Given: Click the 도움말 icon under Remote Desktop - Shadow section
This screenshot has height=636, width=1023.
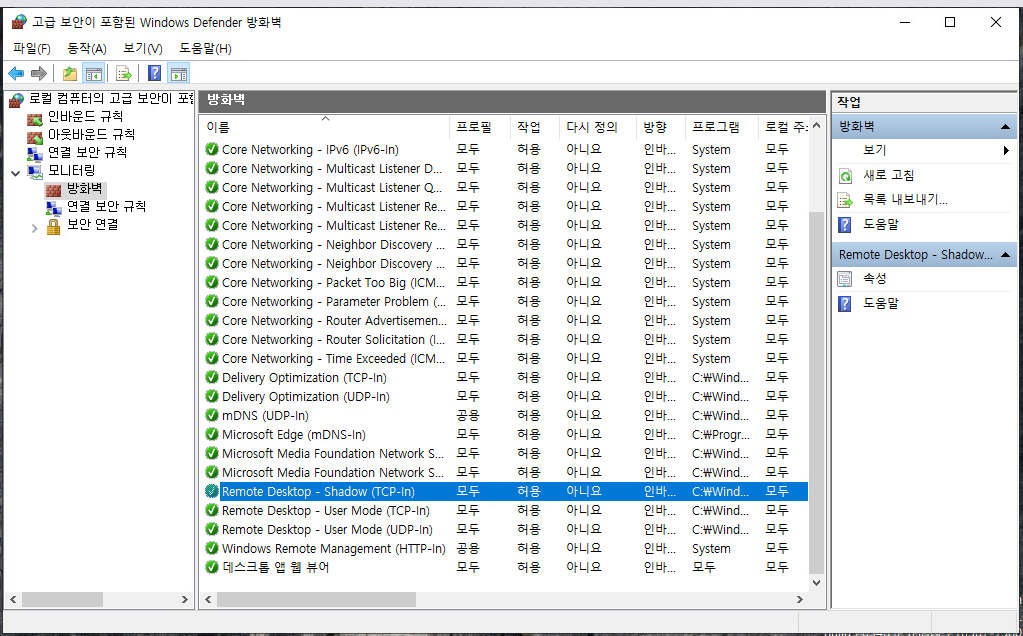Looking at the screenshot, I should [845, 304].
